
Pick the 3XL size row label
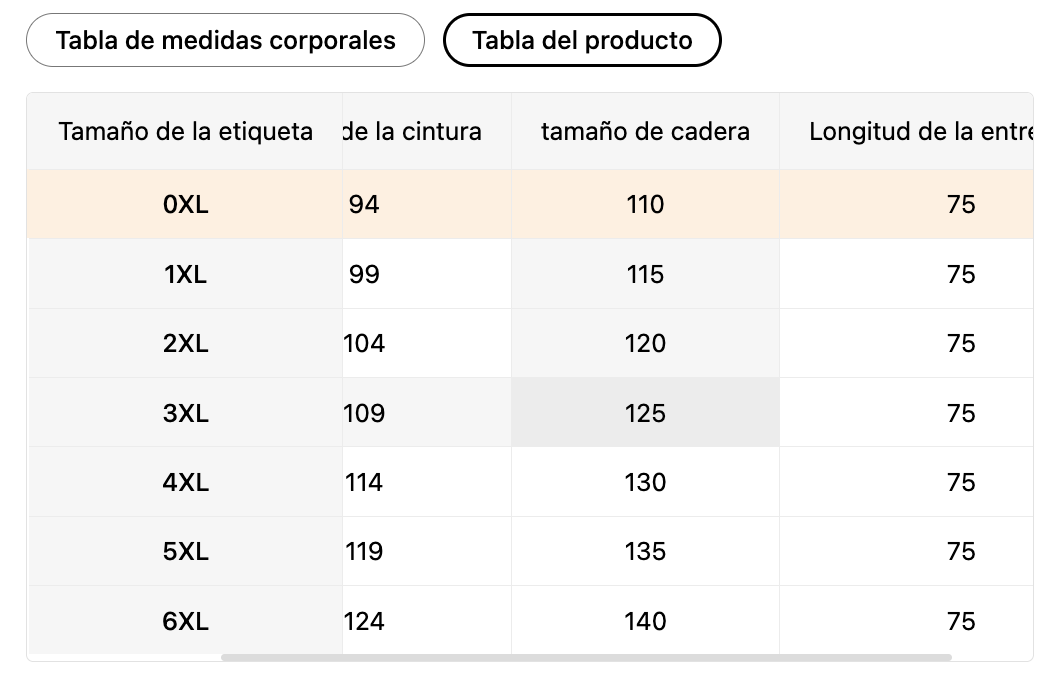[185, 413]
